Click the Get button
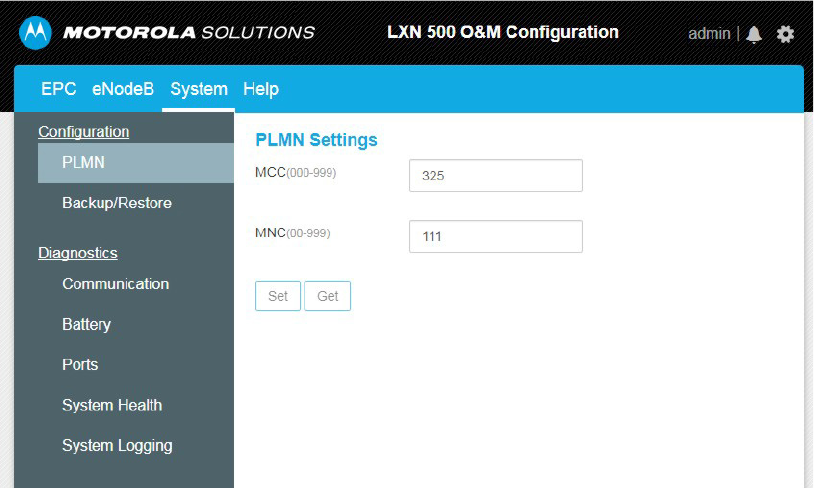The image size is (814, 488). [x=328, y=296]
